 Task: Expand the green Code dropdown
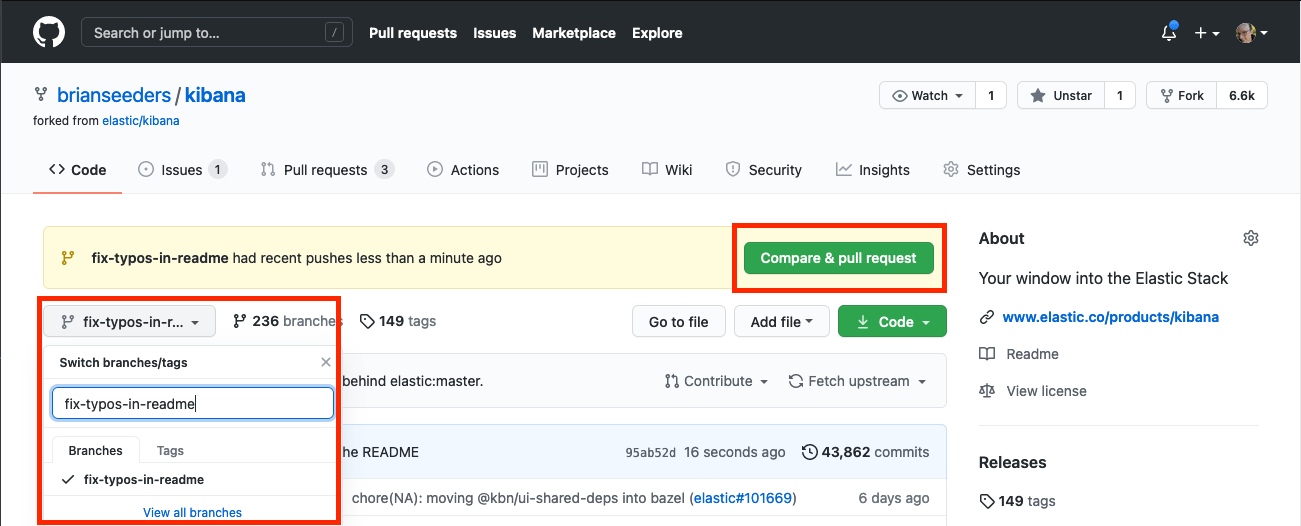click(x=892, y=321)
